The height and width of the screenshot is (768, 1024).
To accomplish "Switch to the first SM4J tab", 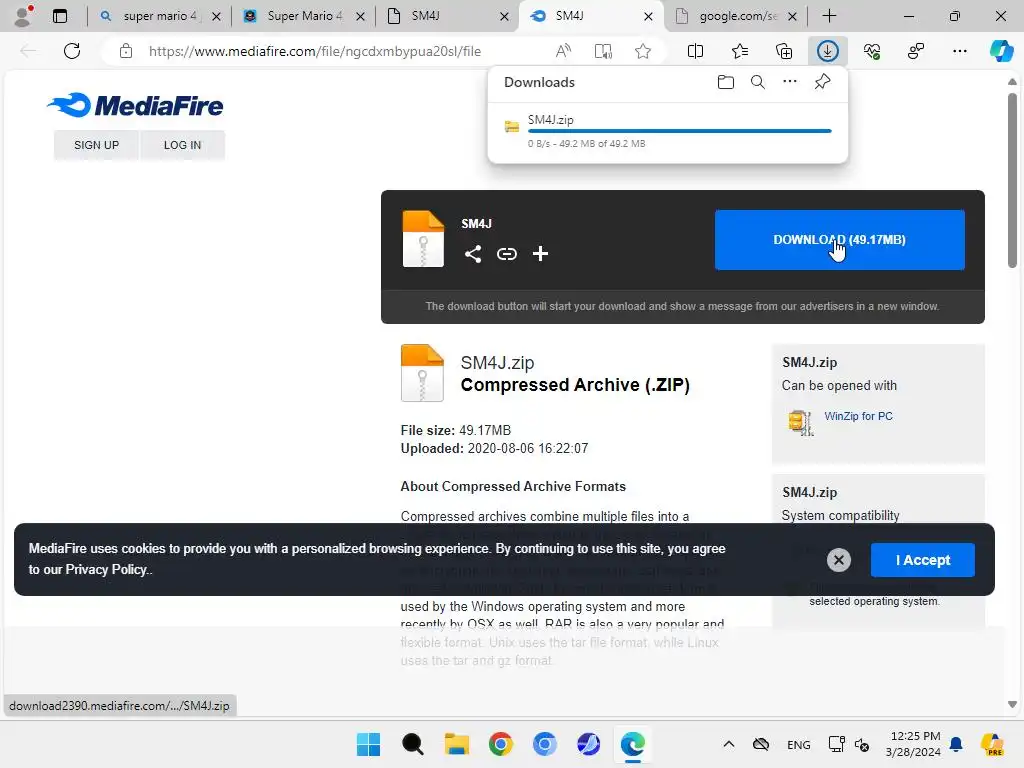I will 447,16.
